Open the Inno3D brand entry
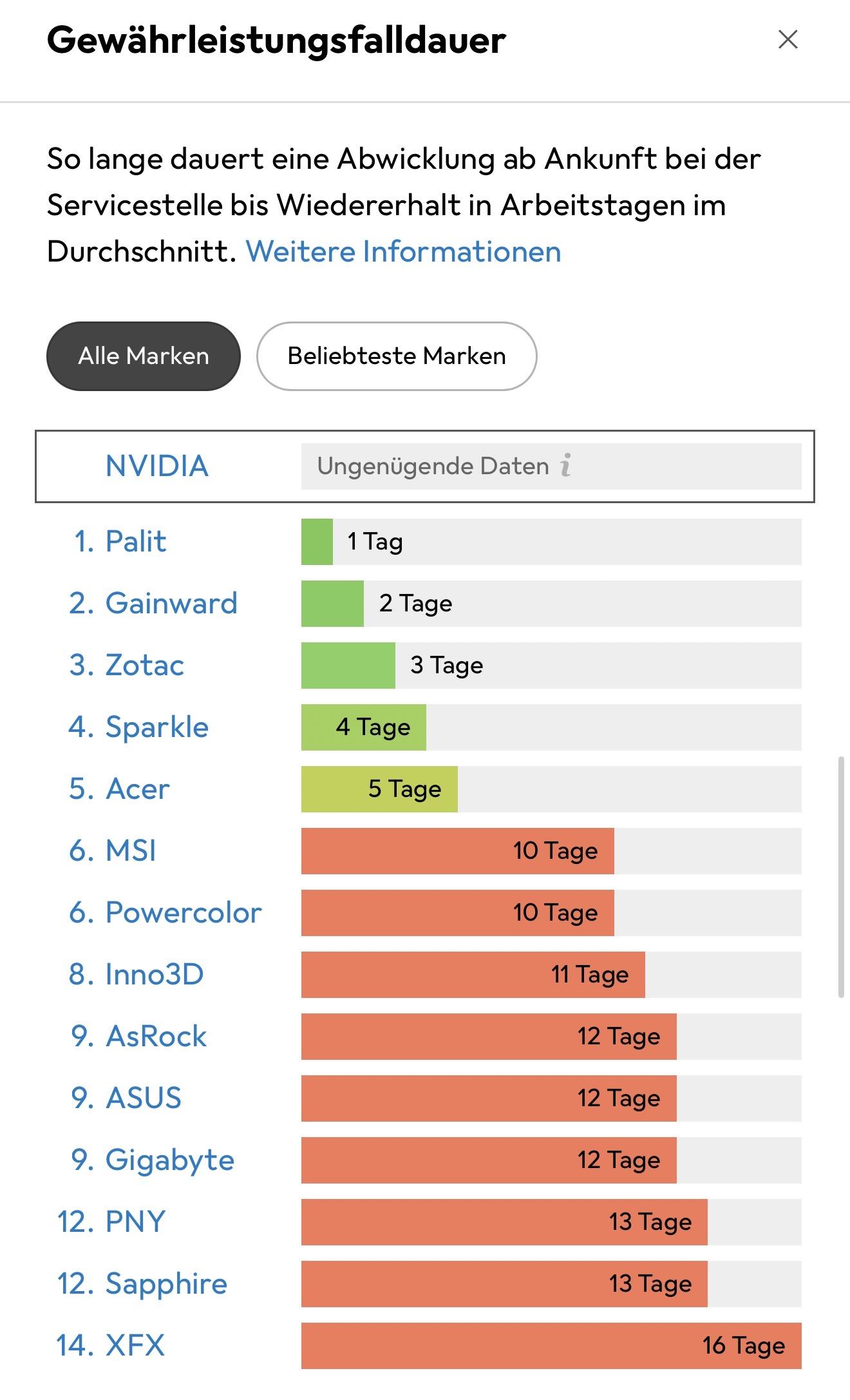This screenshot has height=1400, width=850. [x=154, y=974]
